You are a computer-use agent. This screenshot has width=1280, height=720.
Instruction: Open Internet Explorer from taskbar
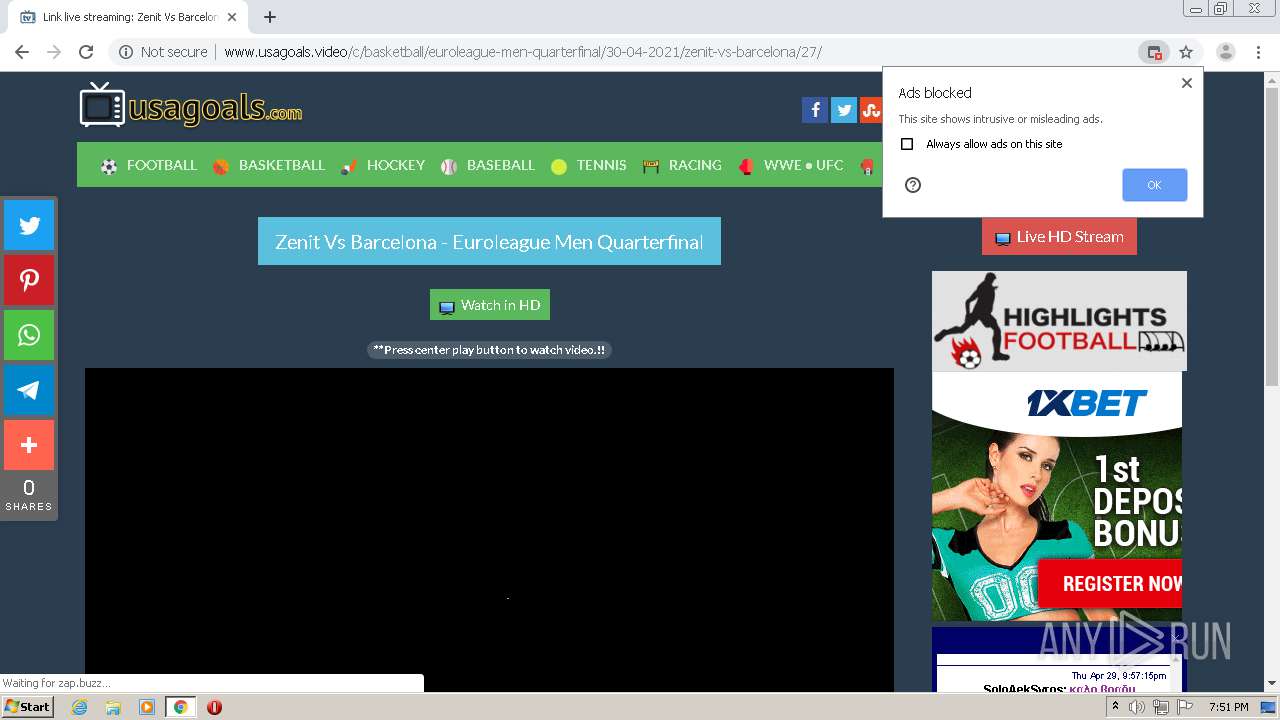tap(80, 707)
